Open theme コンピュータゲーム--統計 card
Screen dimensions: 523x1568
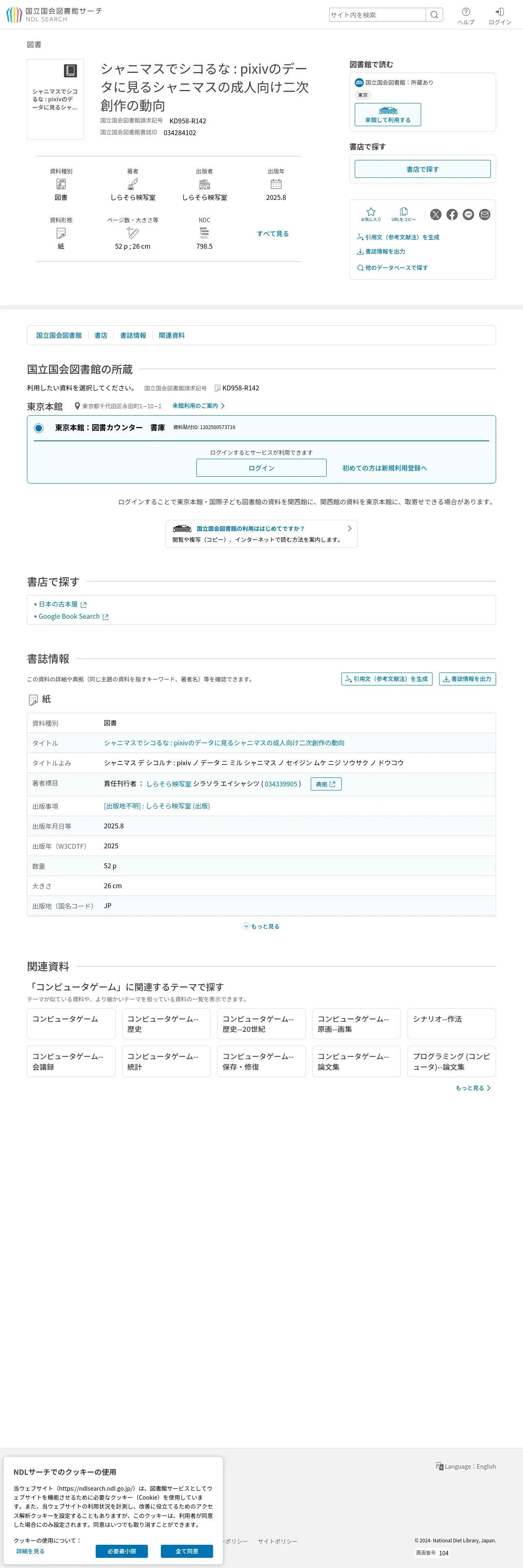[166, 1062]
